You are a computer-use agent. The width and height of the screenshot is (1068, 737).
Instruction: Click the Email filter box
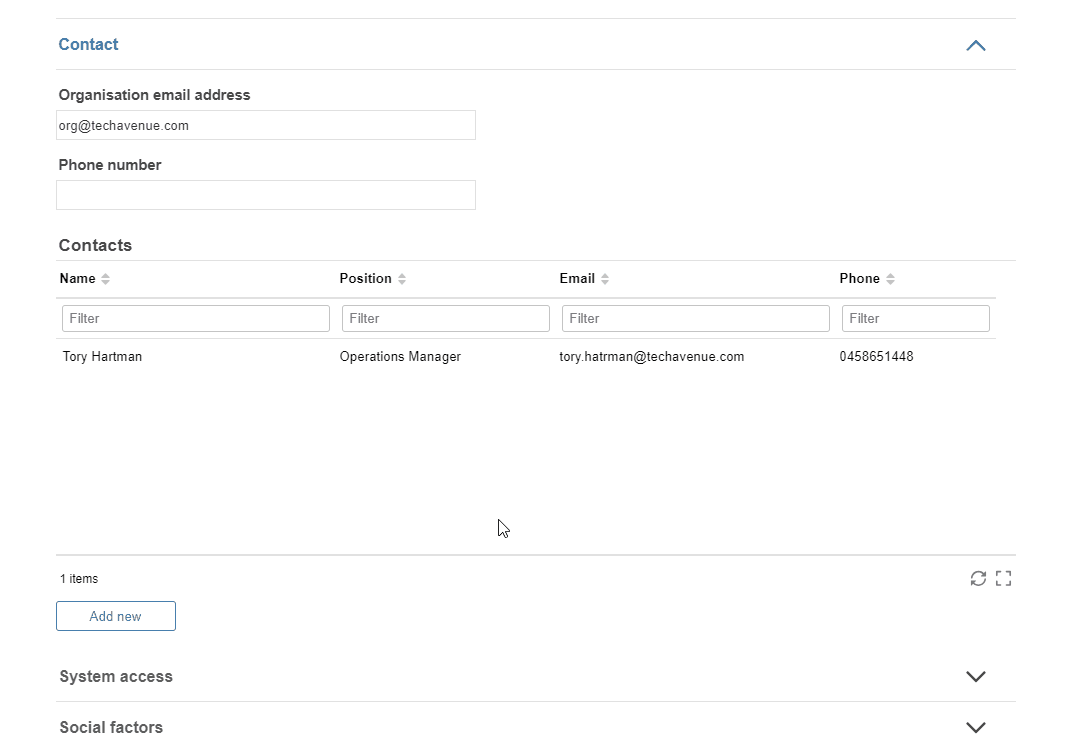pyautogui.click(x=695, y=319)
